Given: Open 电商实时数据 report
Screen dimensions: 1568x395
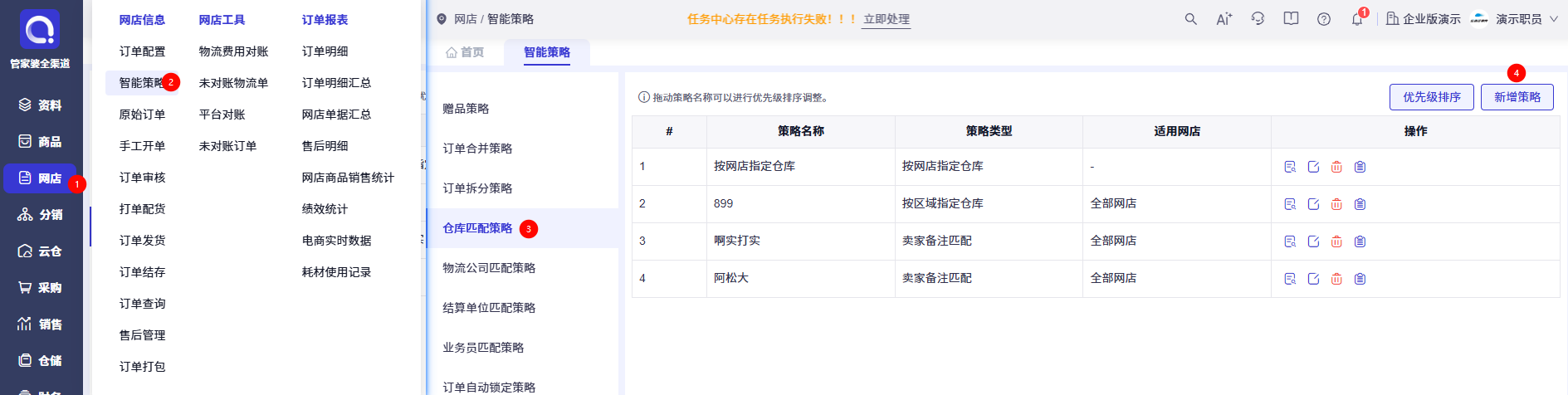Looking at the screenshot, I should coord(336,241).
